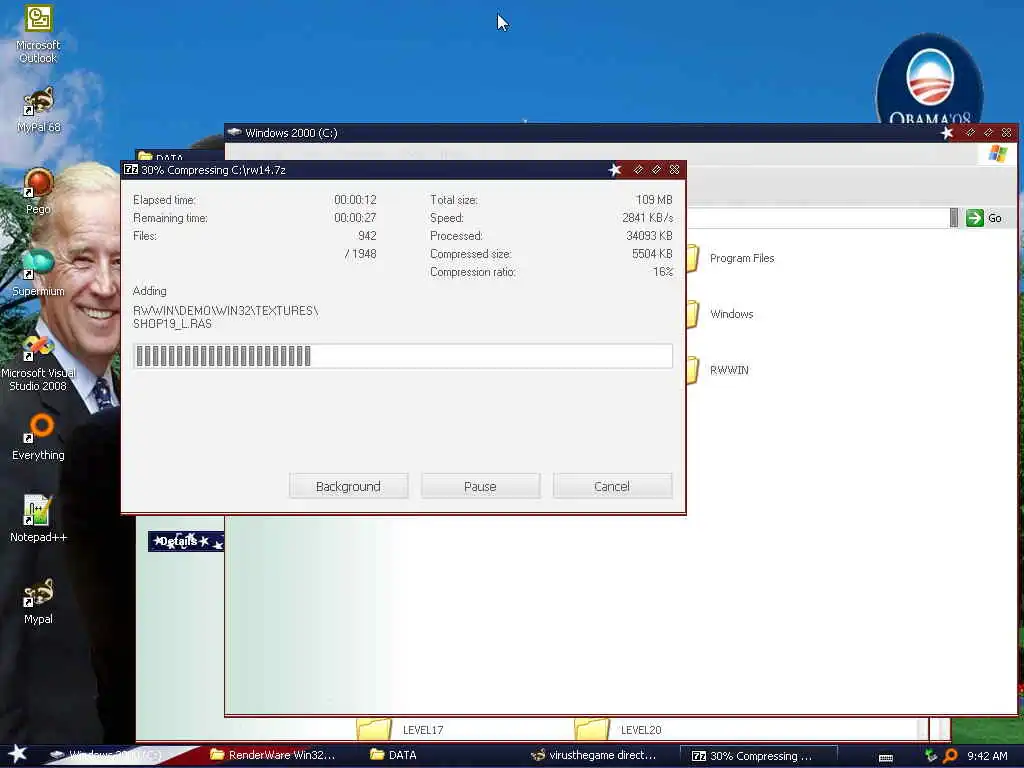Screen dimensions: 1024x768
Task: Cancel the compression of rw14.7z
Action: pos(612,487)
